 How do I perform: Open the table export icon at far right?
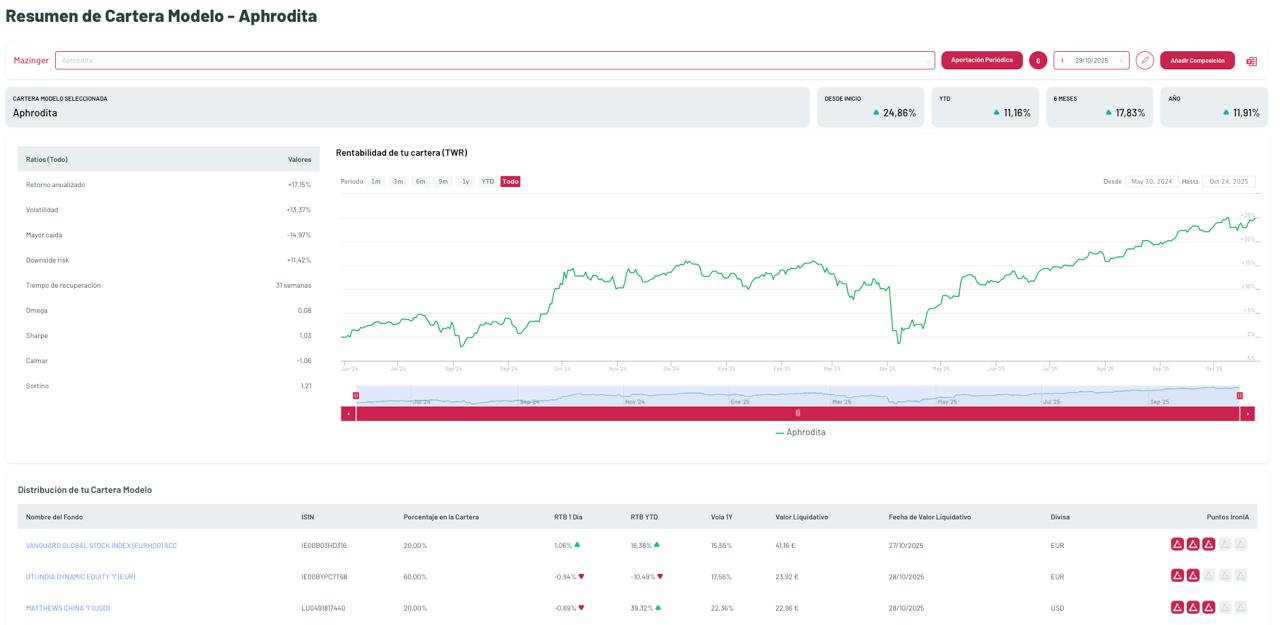[1251, 61]
